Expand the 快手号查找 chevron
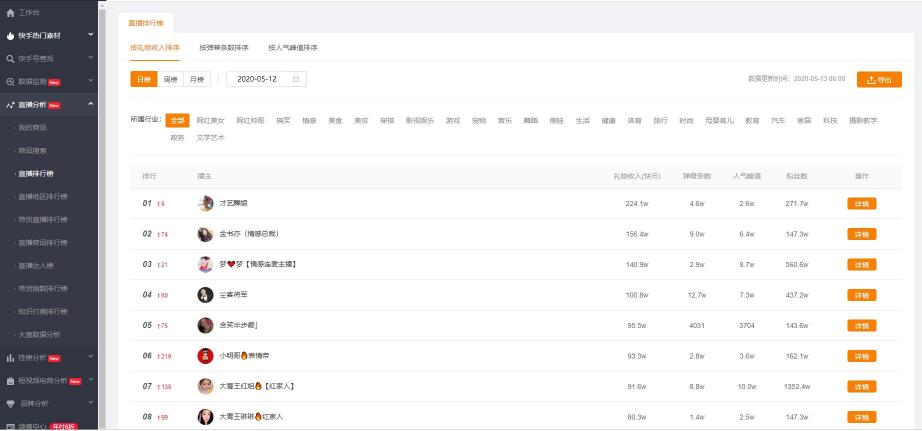Screen dimensions: 922x431 tap(91, 58)
